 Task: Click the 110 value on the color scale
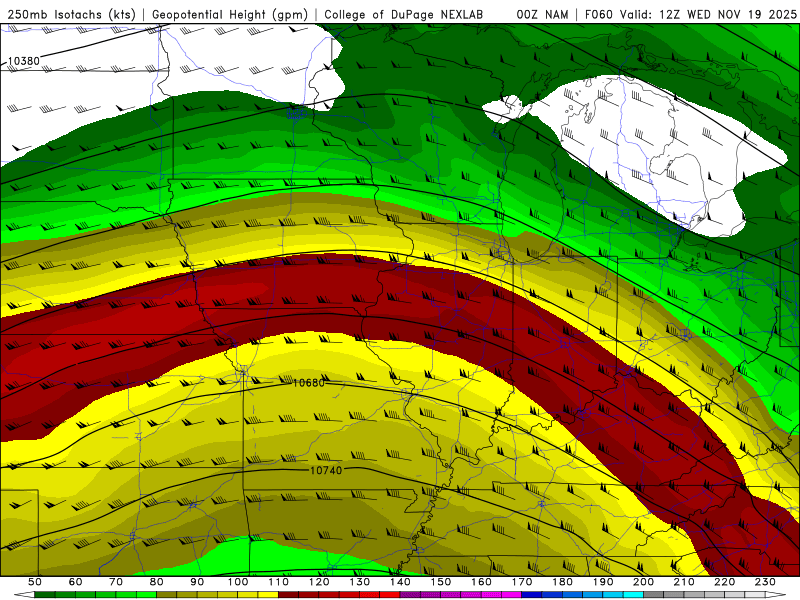click(x=278, y=582)
